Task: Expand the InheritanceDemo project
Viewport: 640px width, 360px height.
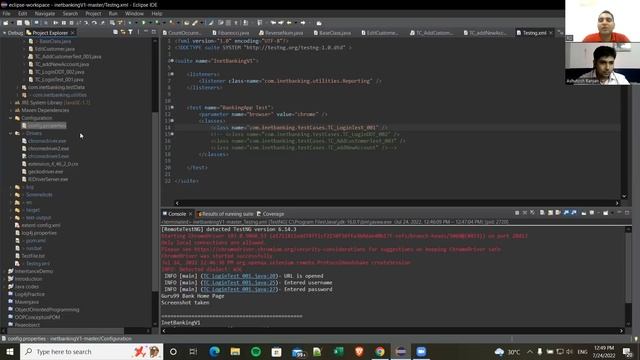Action: [4, 271]
